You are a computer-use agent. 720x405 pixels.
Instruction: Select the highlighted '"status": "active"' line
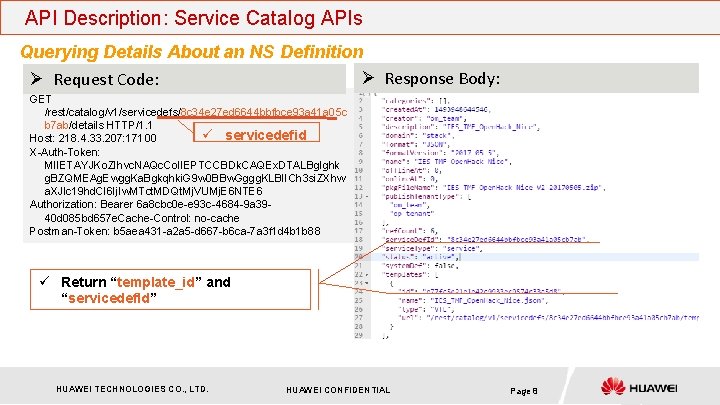coord(420,257)
